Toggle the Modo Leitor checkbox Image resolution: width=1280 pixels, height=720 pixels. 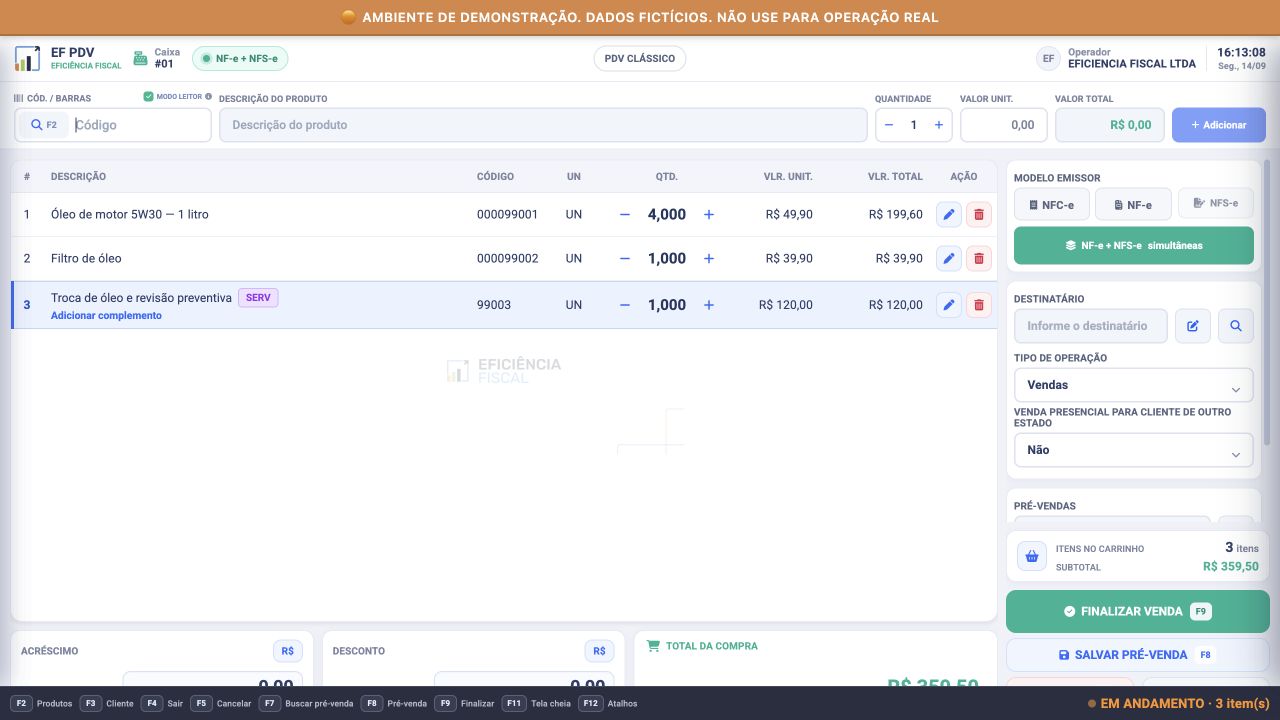point(148,97)
